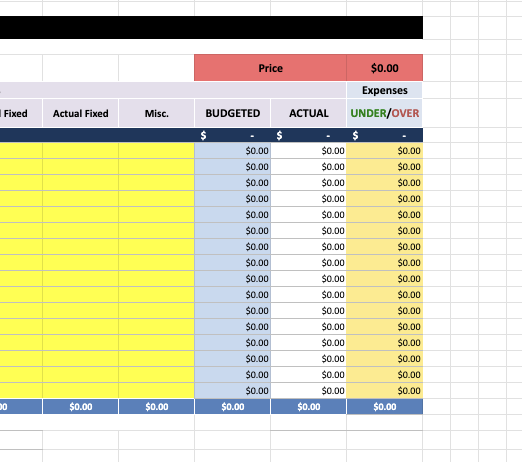Click BUDGETED total in blue footer row
The height and width of the screenshot is (462, 522).
click(x=232, y=407)
